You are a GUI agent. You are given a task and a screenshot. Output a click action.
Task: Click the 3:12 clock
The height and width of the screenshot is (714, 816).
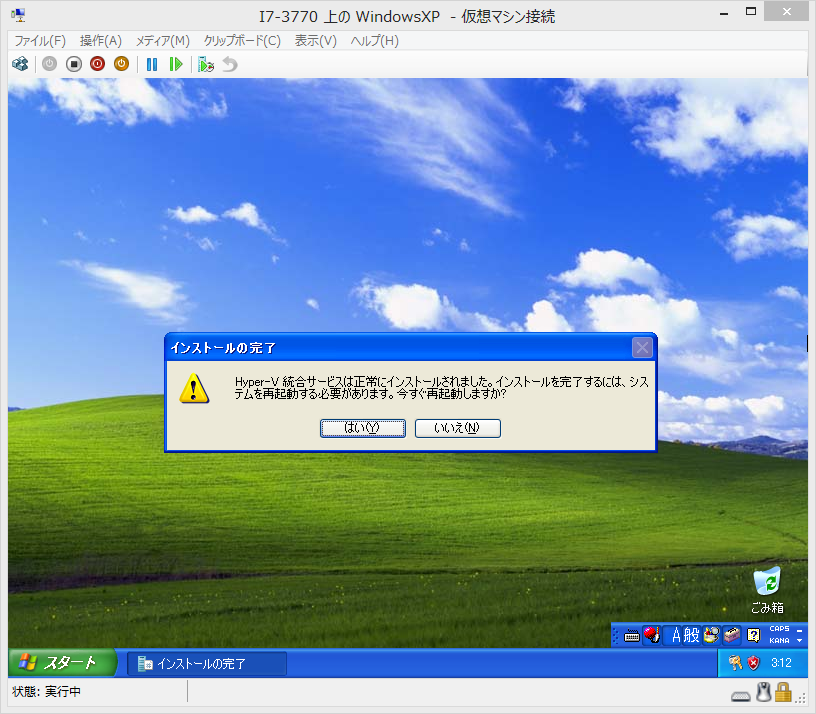pyautogui.click(x=781, y=662)
